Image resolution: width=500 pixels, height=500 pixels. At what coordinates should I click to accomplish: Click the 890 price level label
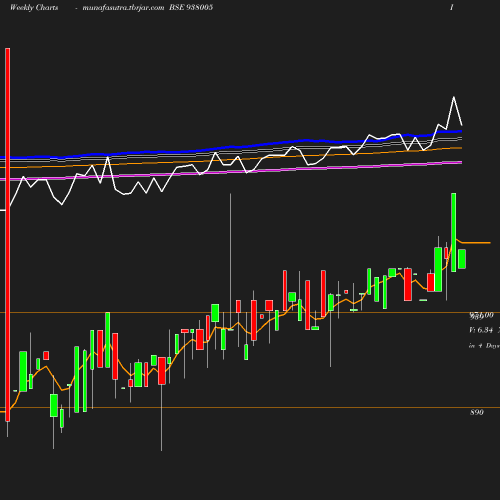coord(477,412)
